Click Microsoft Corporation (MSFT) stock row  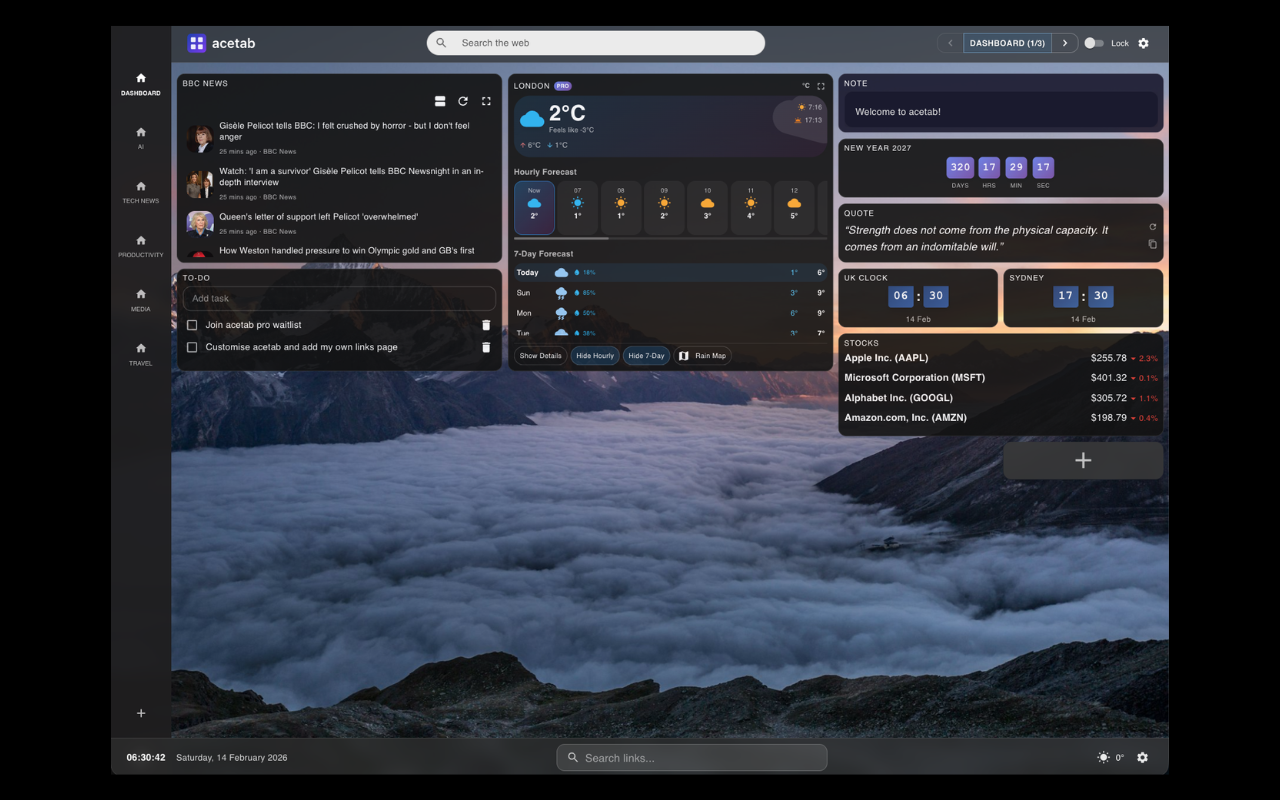[1001, 378]
